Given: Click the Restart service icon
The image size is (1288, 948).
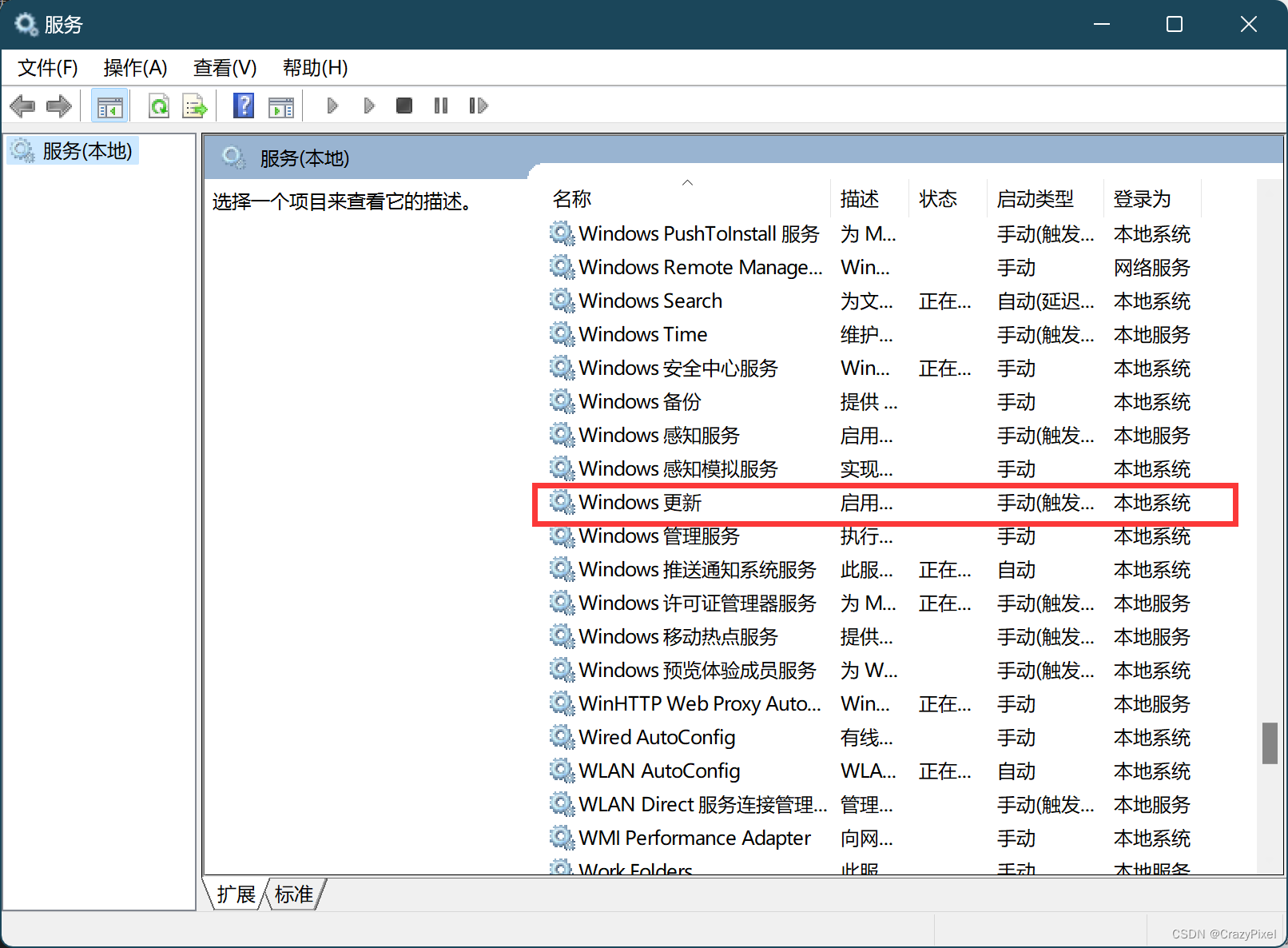Looking at the screenshot, I should pos(478,106).
